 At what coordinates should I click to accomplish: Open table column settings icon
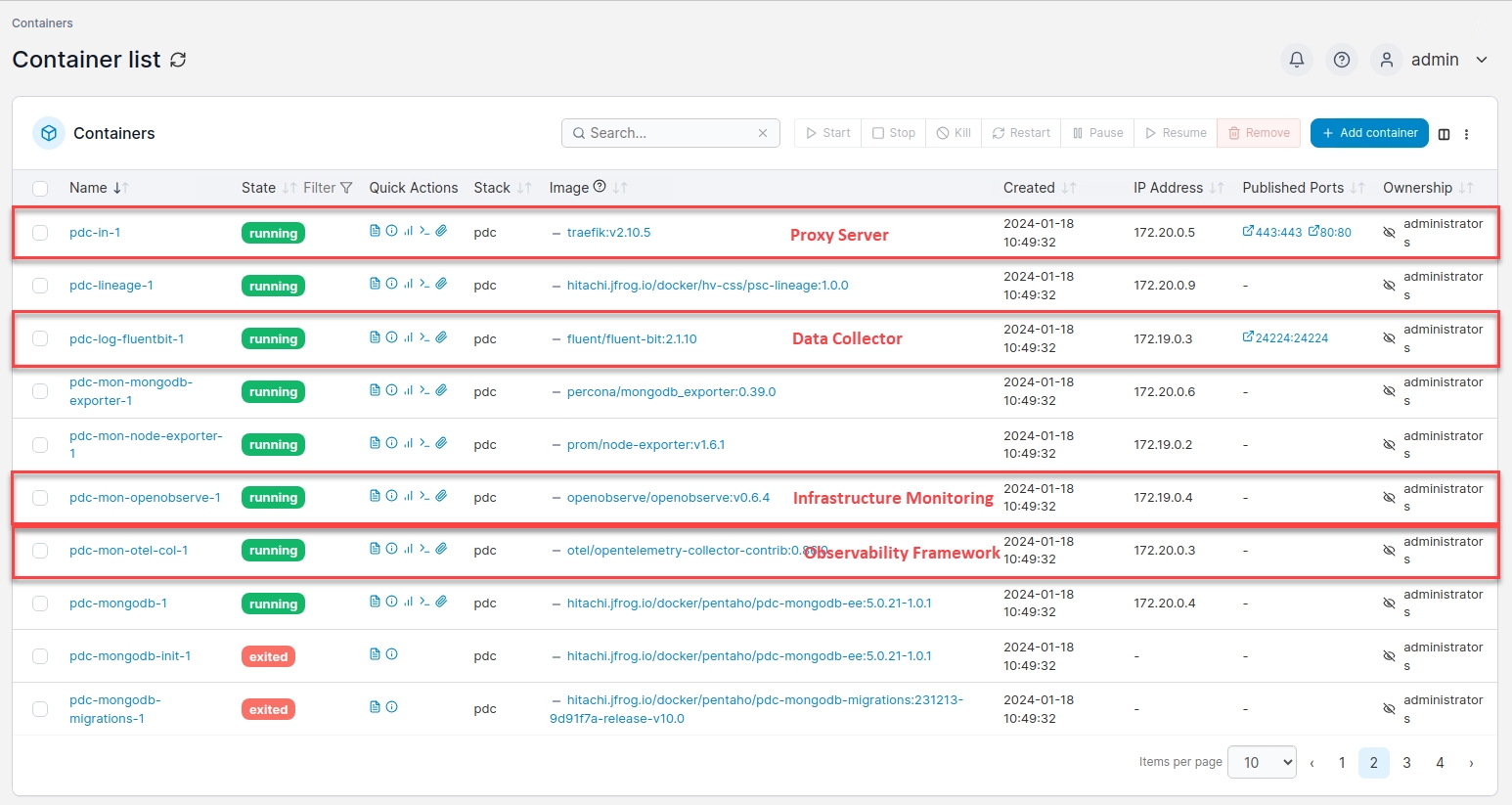[1444, 134]
